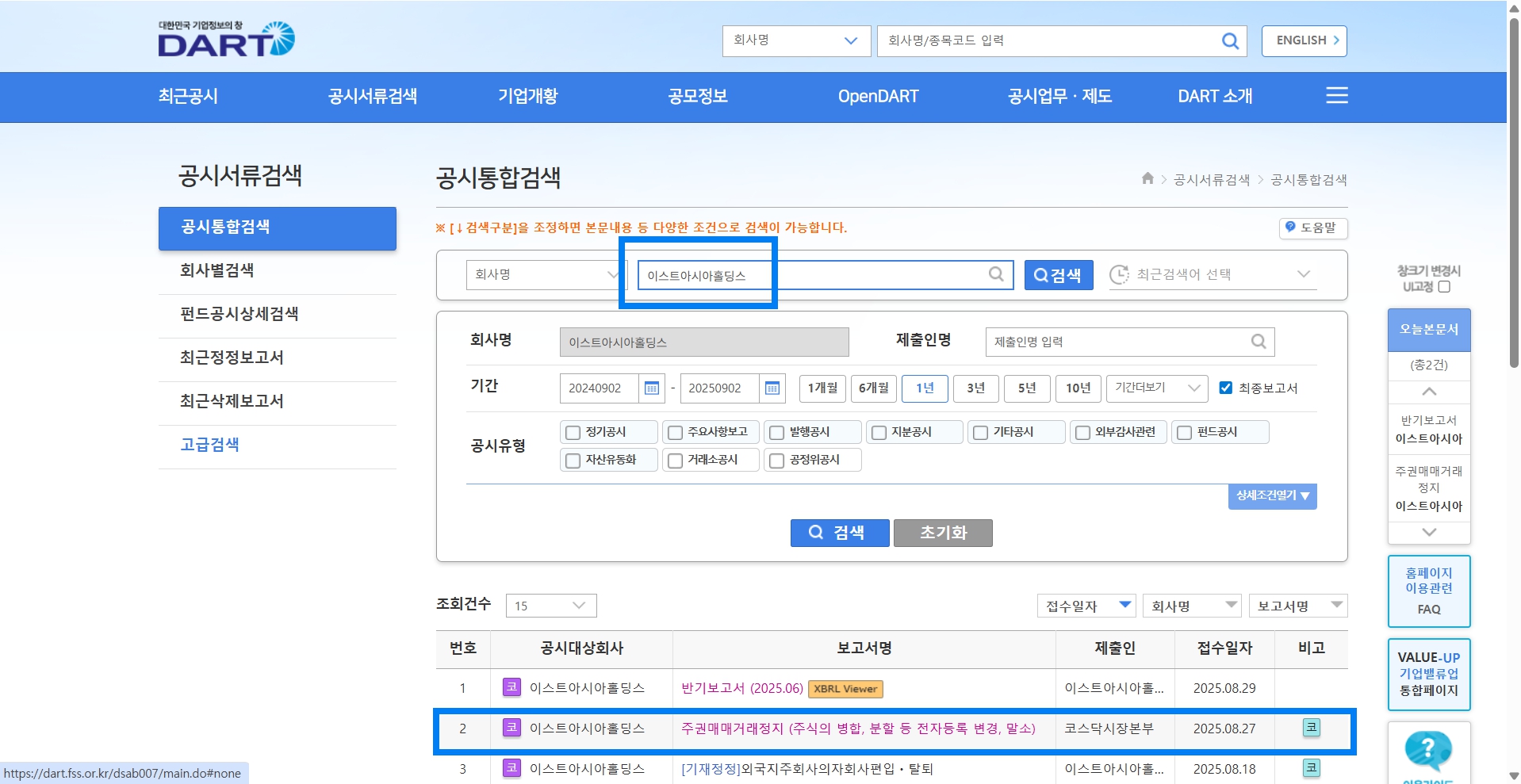
Task: Check the 펀드공시 checkbox
Action: pyautogui.click(x=1185, y=433)
